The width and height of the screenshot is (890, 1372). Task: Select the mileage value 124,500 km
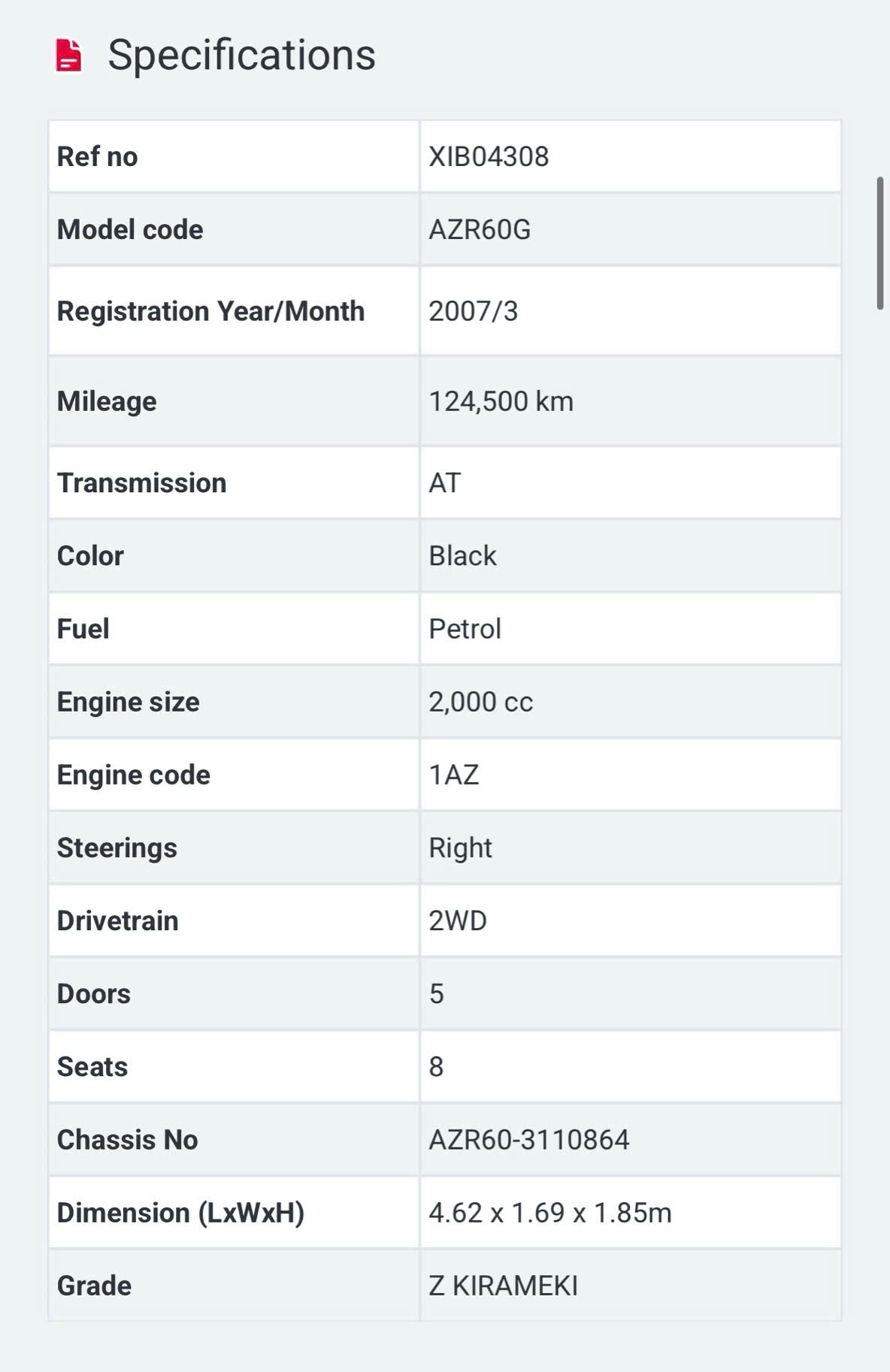pos(501,402)
